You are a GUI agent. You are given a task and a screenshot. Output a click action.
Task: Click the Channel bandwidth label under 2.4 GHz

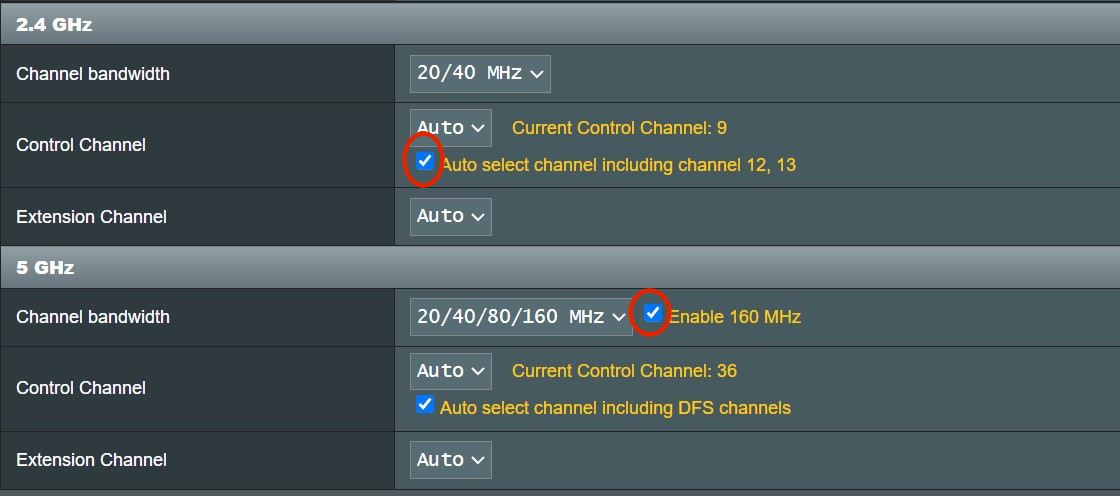(x=93, y=74)
